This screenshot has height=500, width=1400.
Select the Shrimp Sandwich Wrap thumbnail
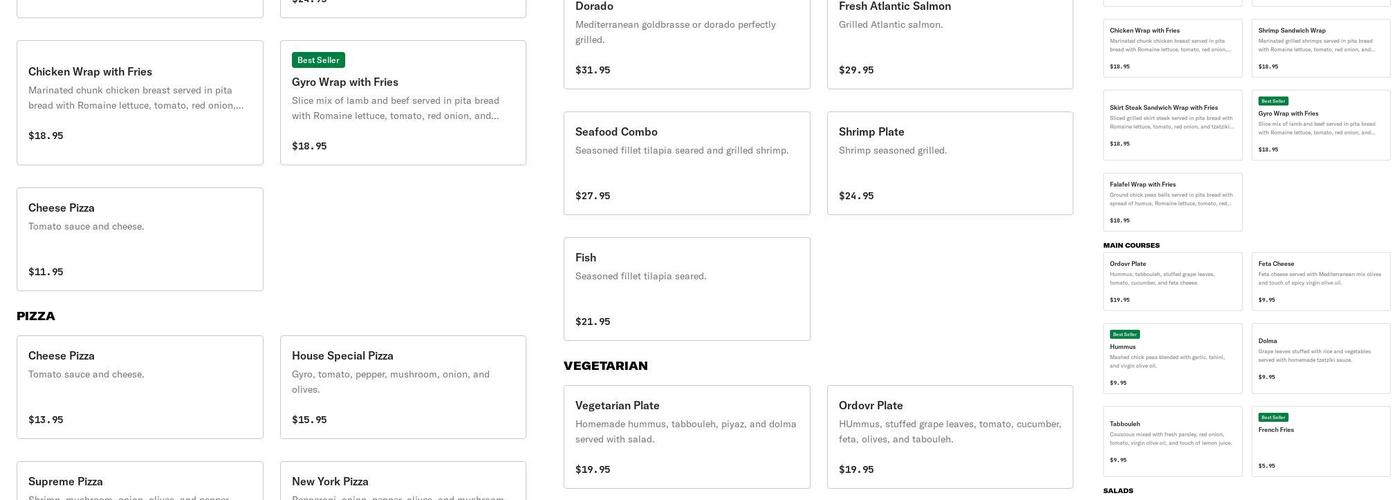coord(1320,48)
